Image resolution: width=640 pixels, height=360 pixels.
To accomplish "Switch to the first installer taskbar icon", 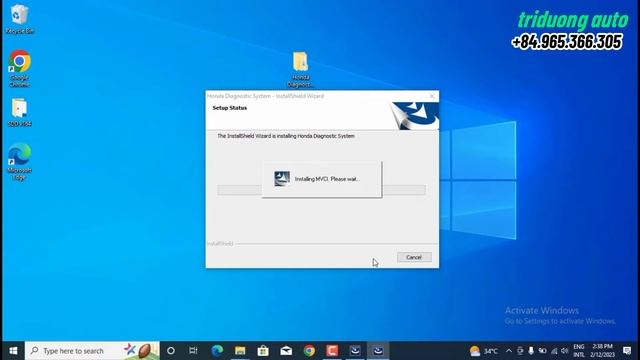I will 355,351.
